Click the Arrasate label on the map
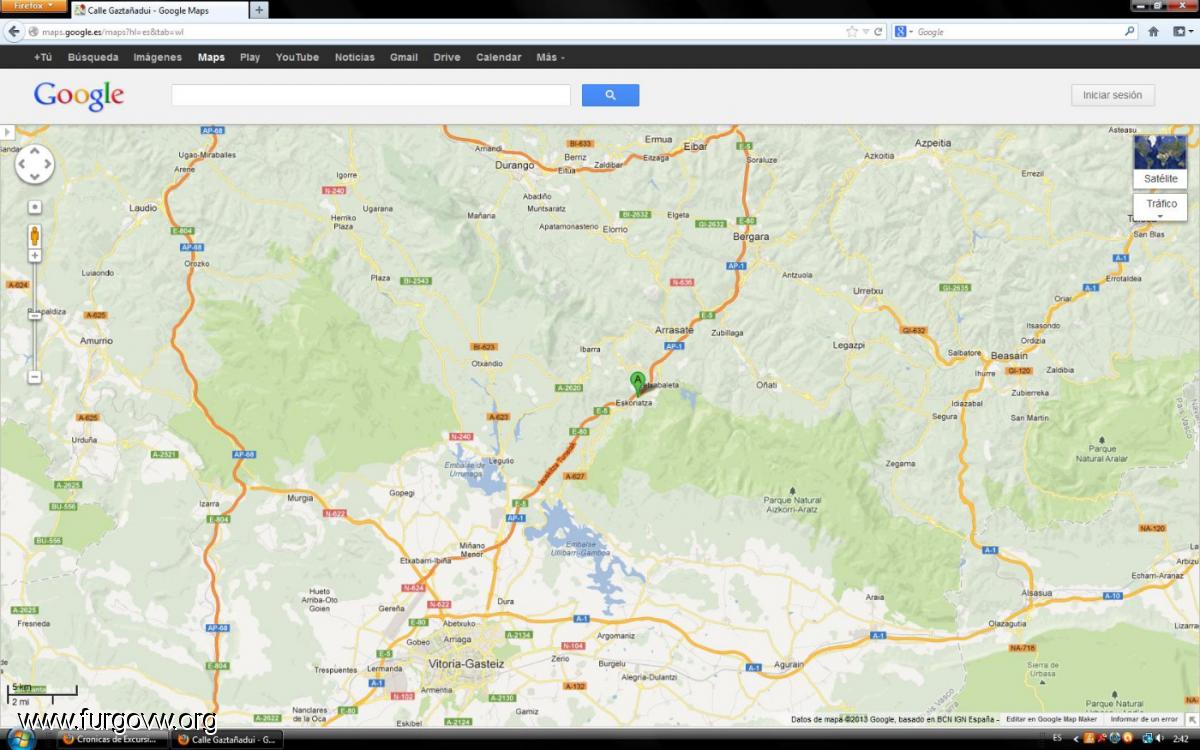This screenshot has height=750, width=1200. 674,330
